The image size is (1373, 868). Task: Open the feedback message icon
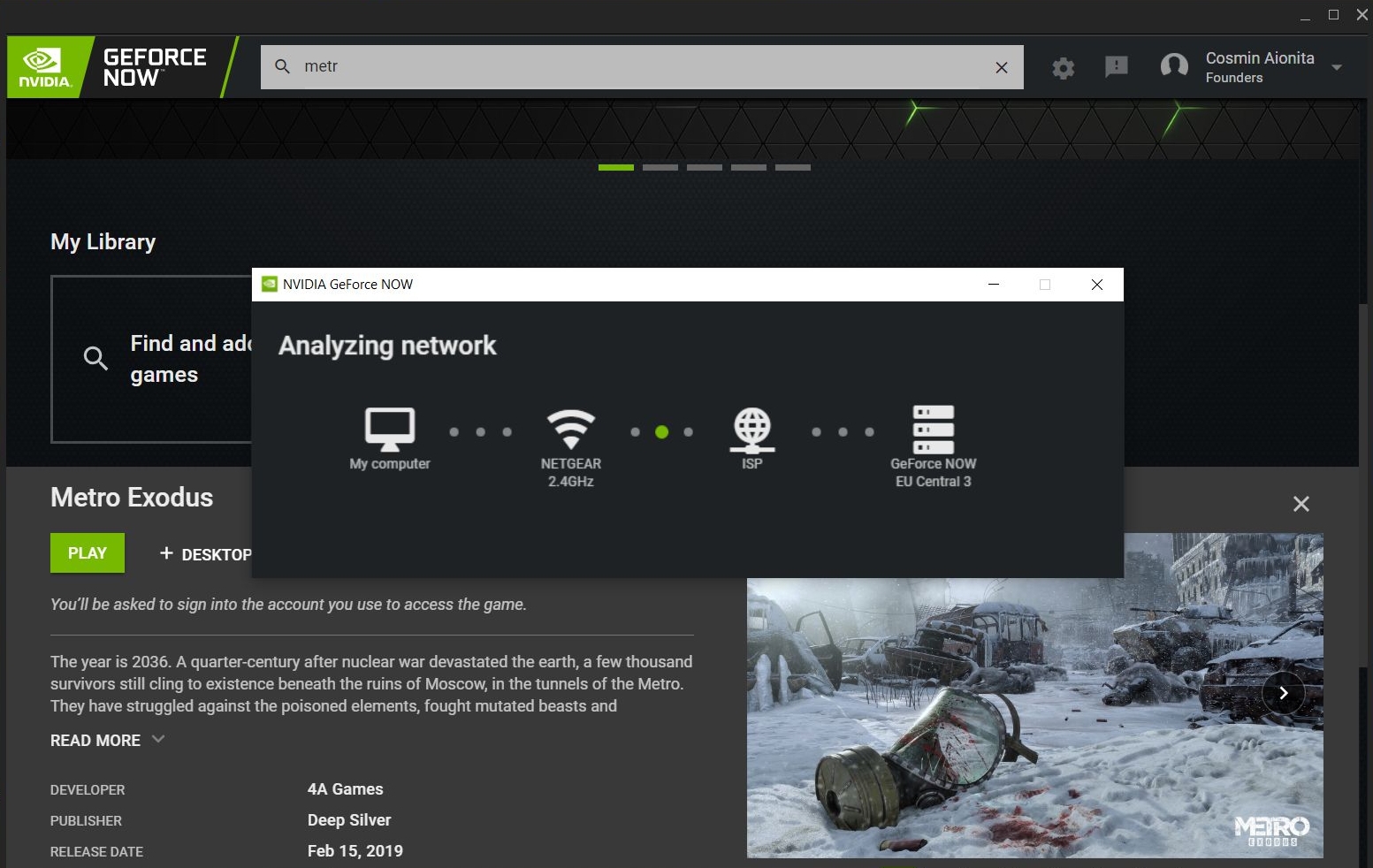(x=1117, y=66)
